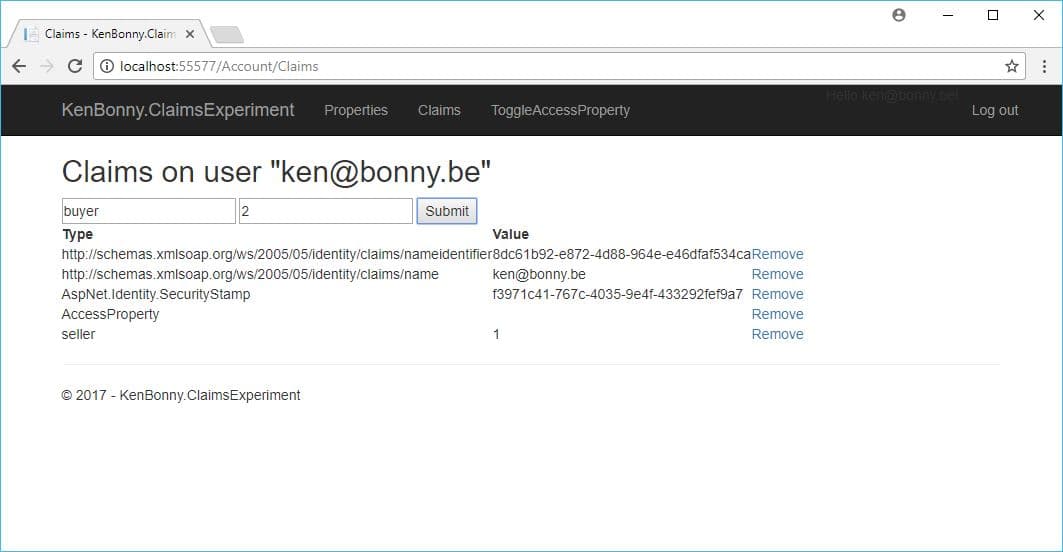Click KenBonny.ClaimsExperiment brand link

click(x=178, y=110)
